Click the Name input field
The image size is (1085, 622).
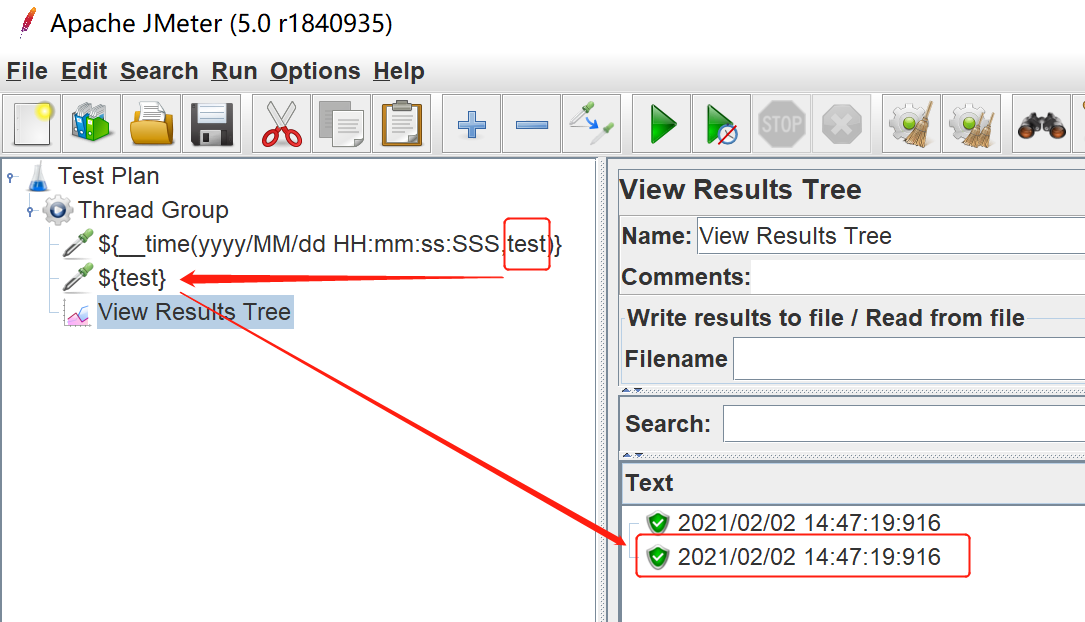(x=891, y=236)
